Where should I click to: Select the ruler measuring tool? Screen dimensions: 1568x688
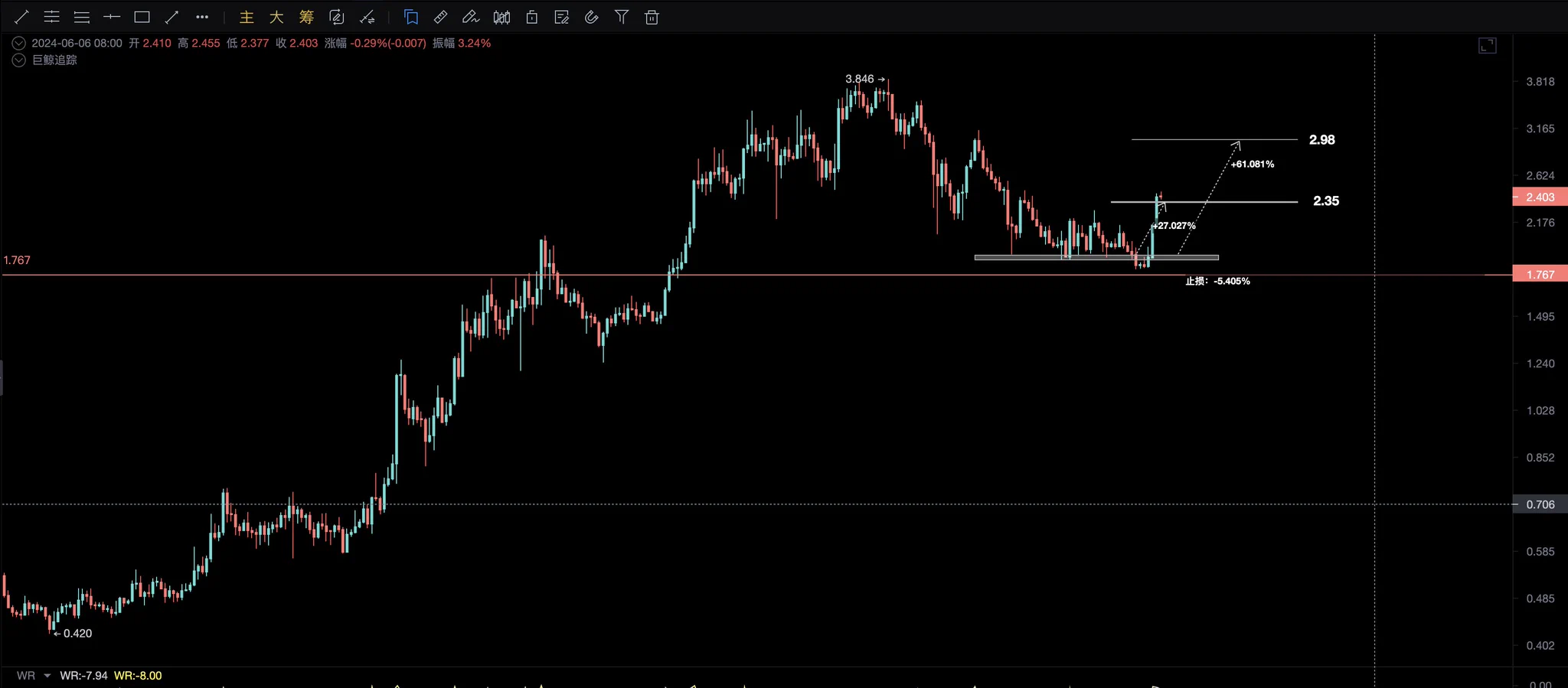pyautogui.click(x=441, y=17)
